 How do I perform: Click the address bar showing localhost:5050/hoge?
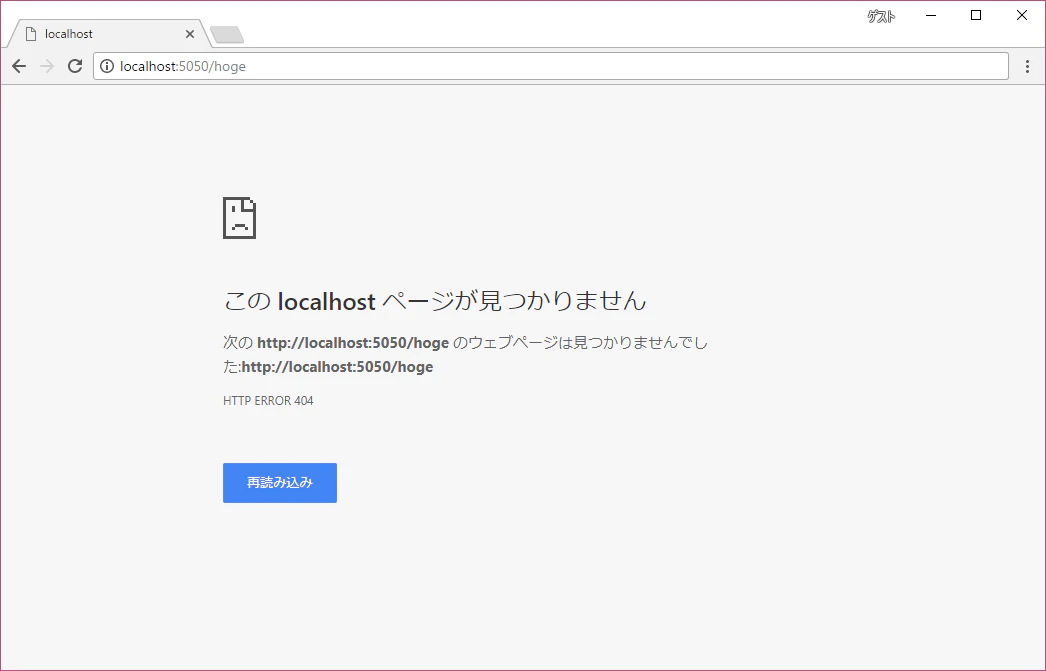550,66
